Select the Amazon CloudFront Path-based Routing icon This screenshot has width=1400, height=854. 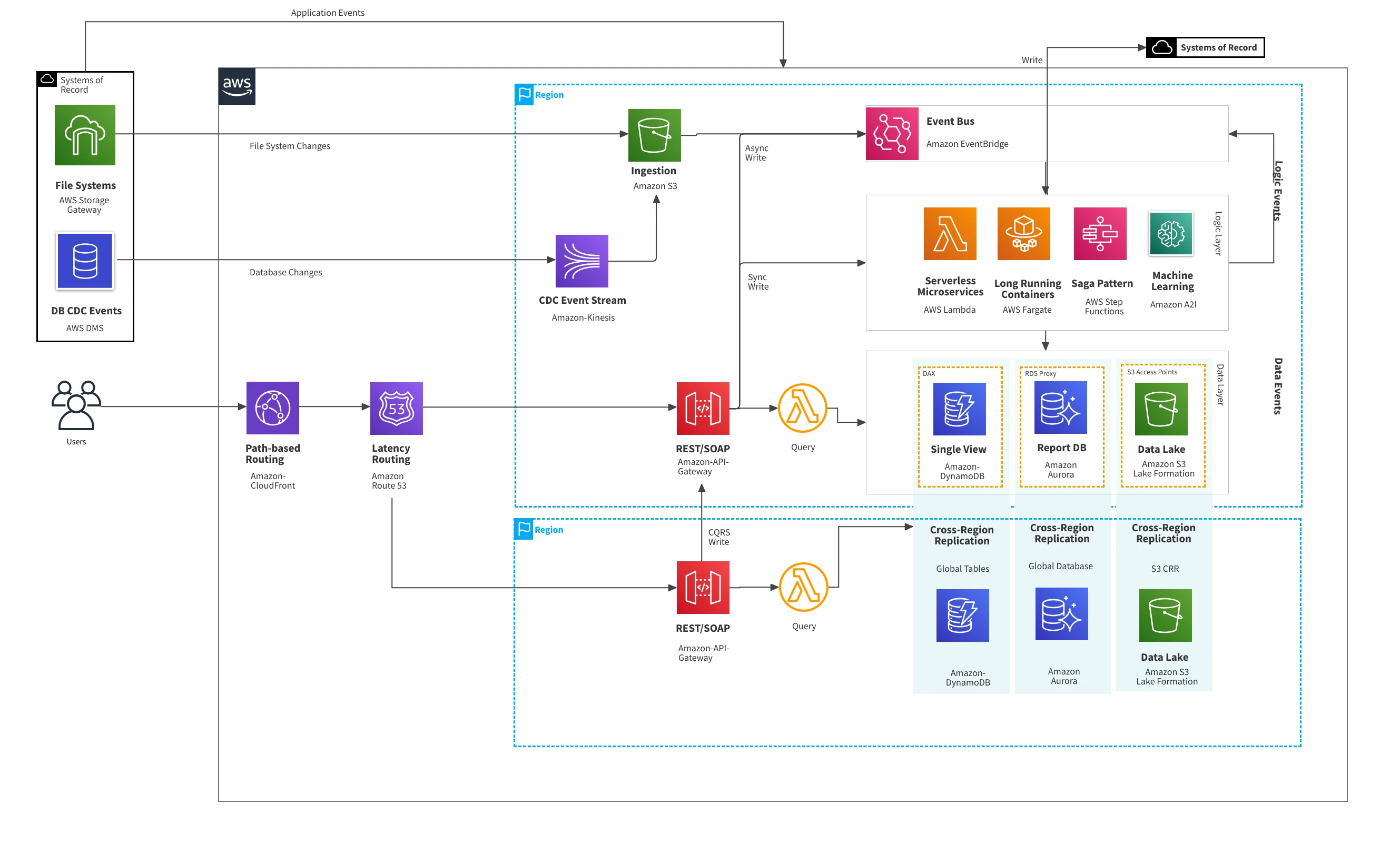272,408
